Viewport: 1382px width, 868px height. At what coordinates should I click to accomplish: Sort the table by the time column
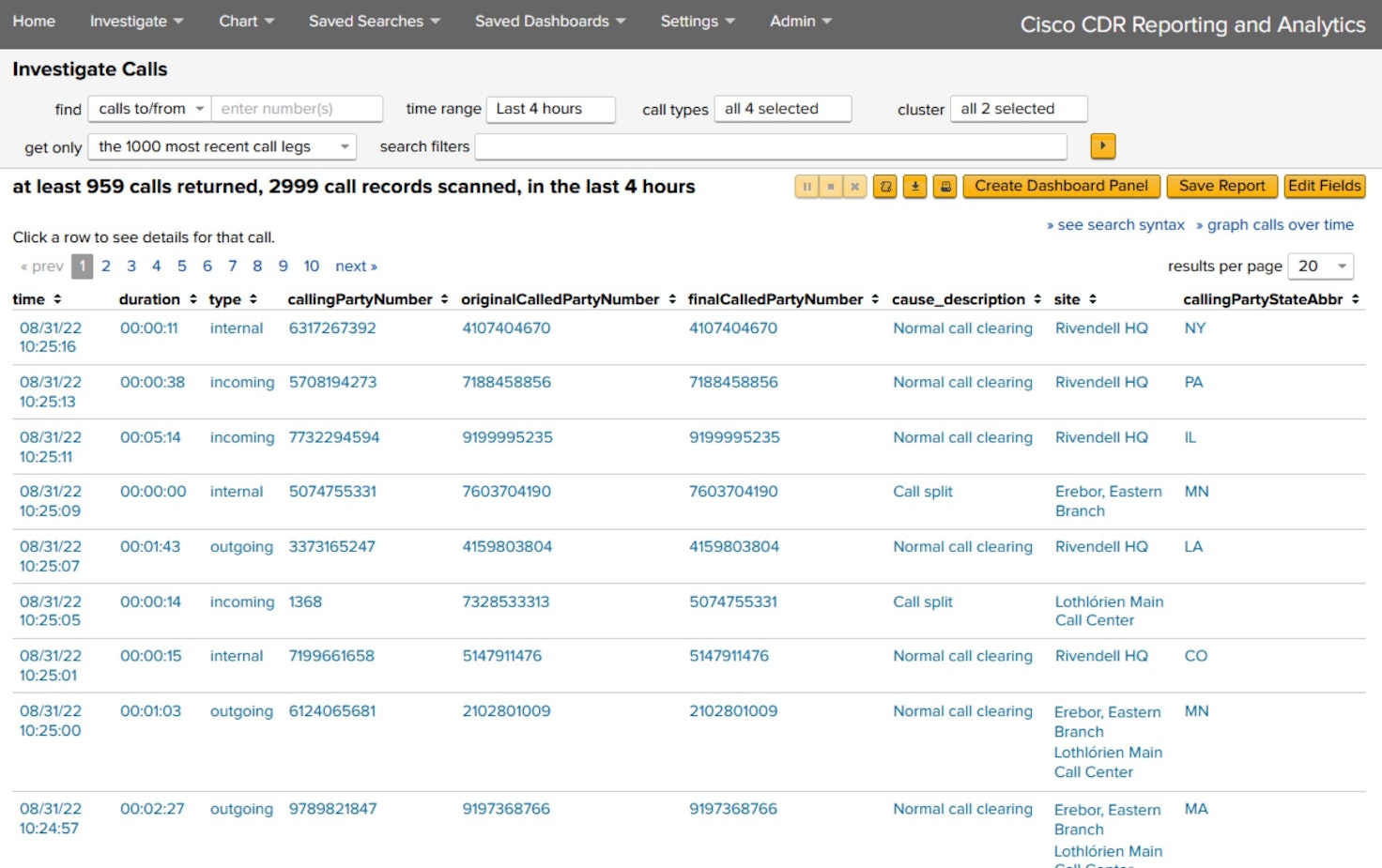pyautogui.click(x=57, y=299)
